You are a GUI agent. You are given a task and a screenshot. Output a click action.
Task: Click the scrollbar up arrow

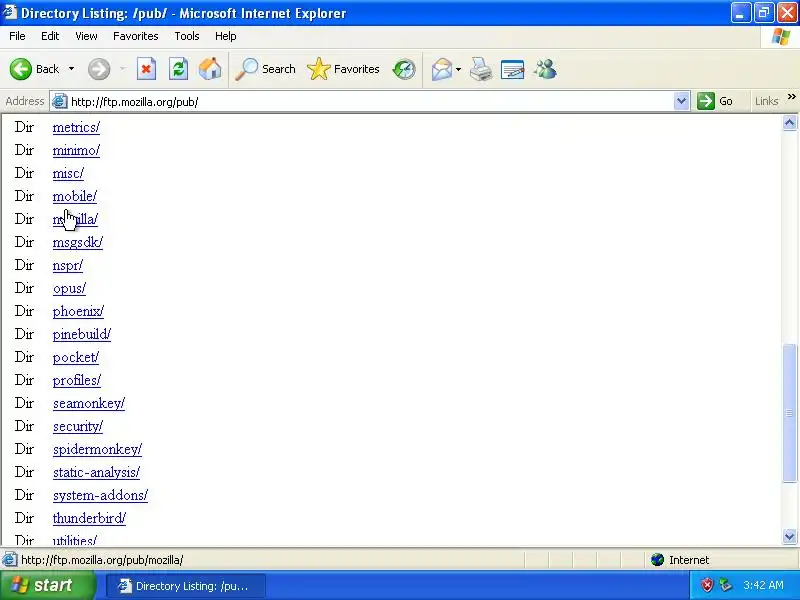(789, 122)
